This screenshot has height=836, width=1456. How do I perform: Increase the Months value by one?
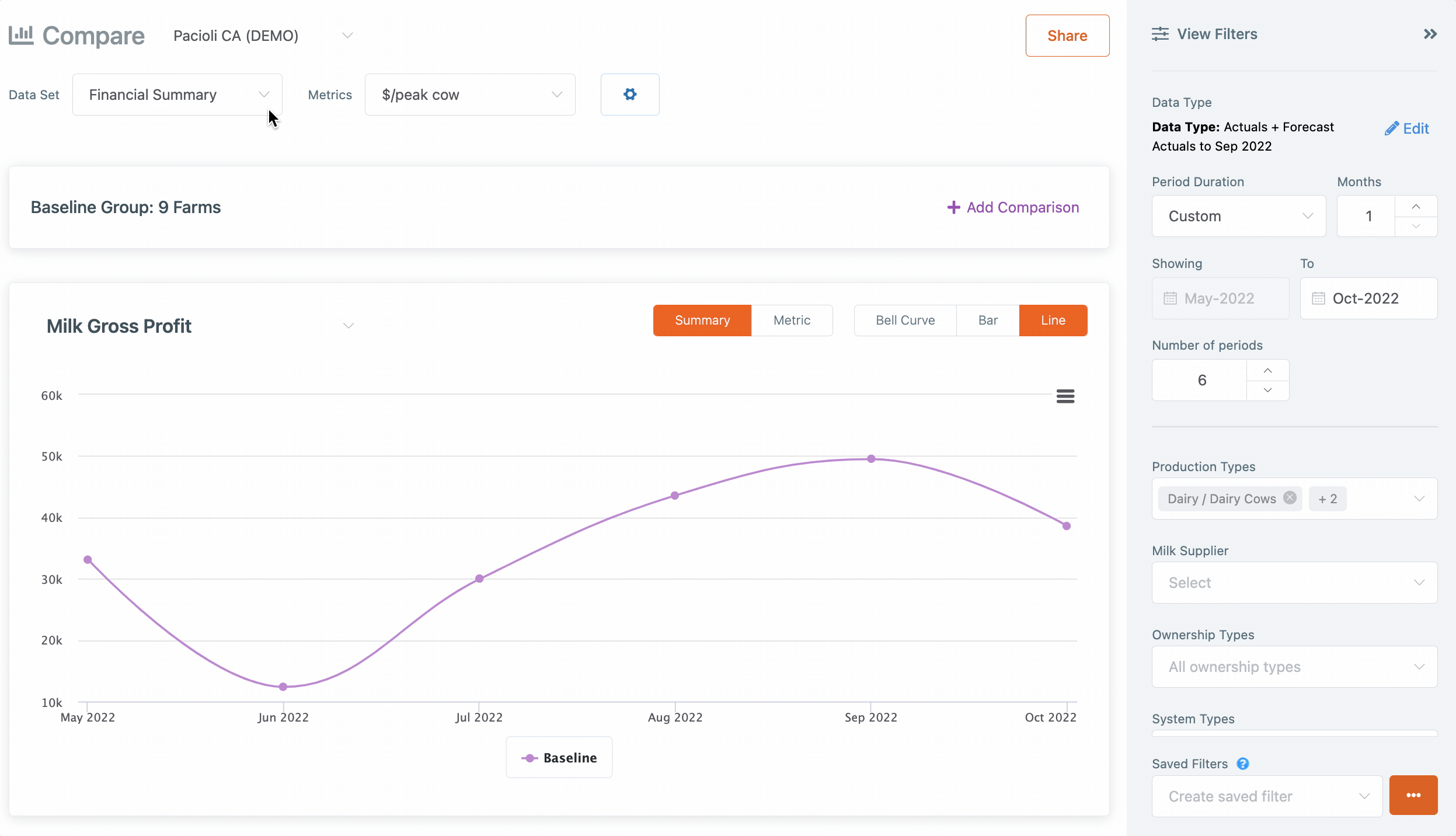[1416, 206]
